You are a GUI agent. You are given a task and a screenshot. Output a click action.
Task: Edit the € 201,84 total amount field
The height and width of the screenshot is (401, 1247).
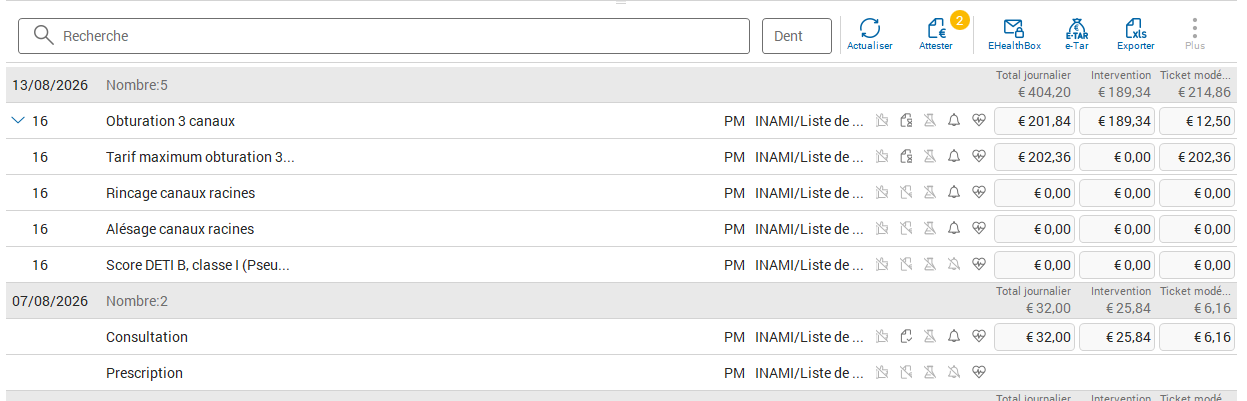(1034, 121)
